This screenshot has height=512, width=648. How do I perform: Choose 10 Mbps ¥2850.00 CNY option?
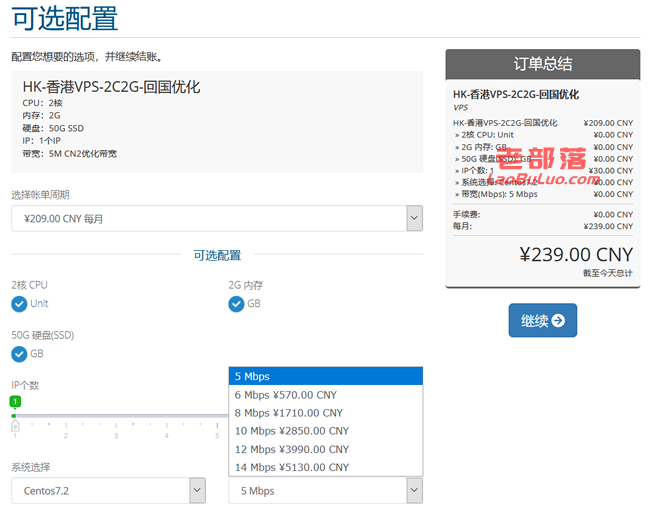click(326, 431)
